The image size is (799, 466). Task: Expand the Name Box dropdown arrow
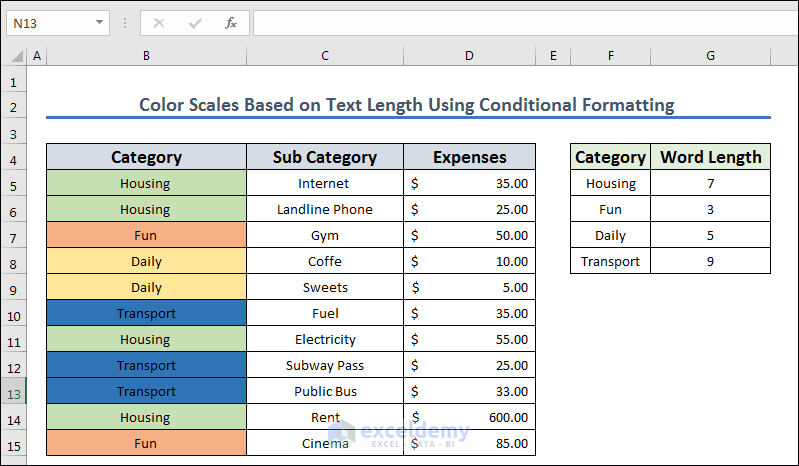(99, 22)
